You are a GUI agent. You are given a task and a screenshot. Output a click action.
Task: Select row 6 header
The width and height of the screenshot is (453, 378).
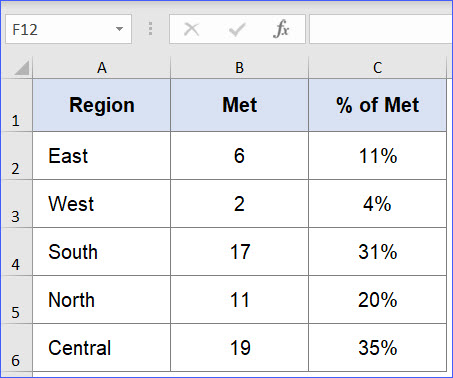pyautogui.click(x=16, y=348)
